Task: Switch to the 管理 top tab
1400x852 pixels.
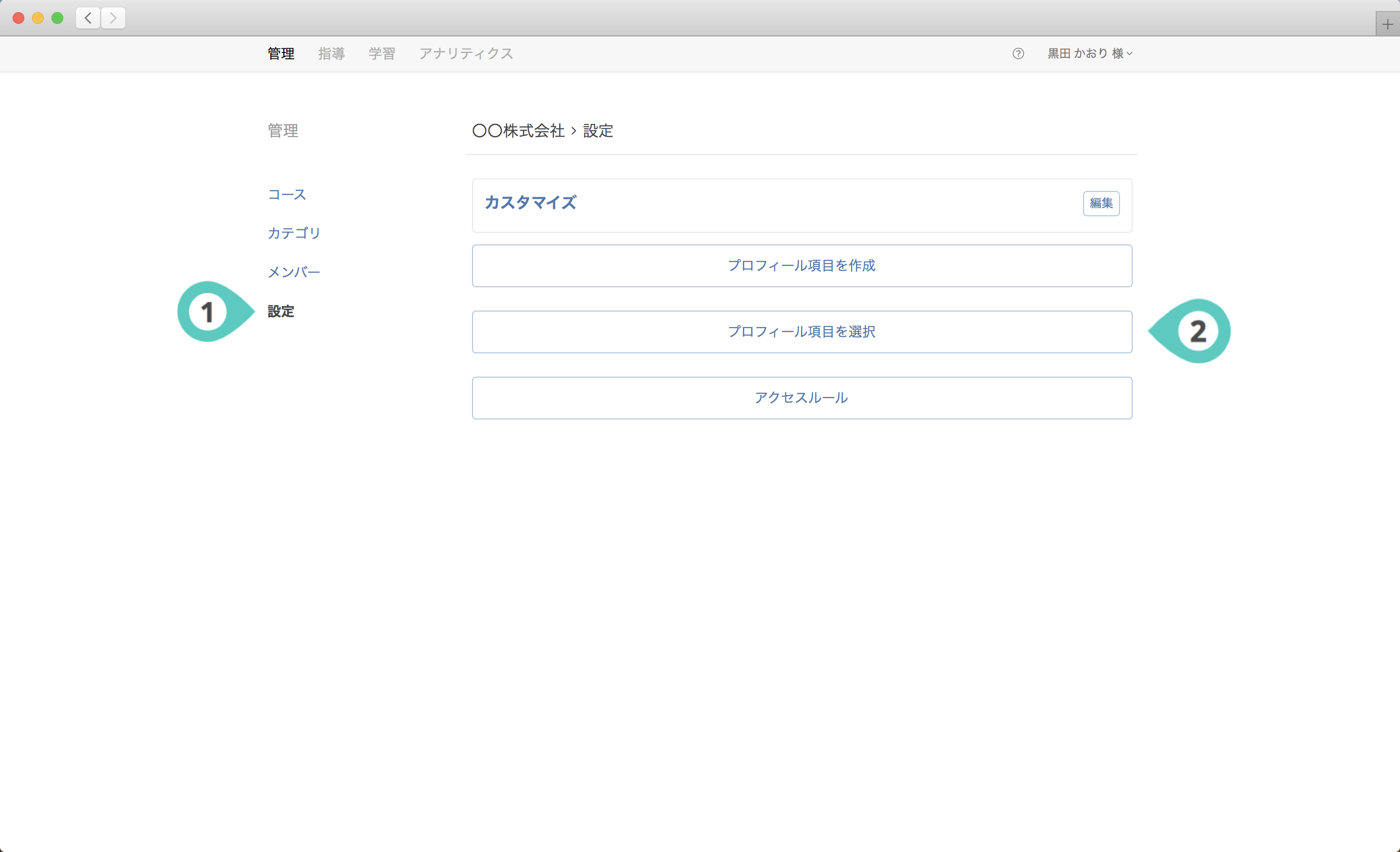Action: coord(280,53)
